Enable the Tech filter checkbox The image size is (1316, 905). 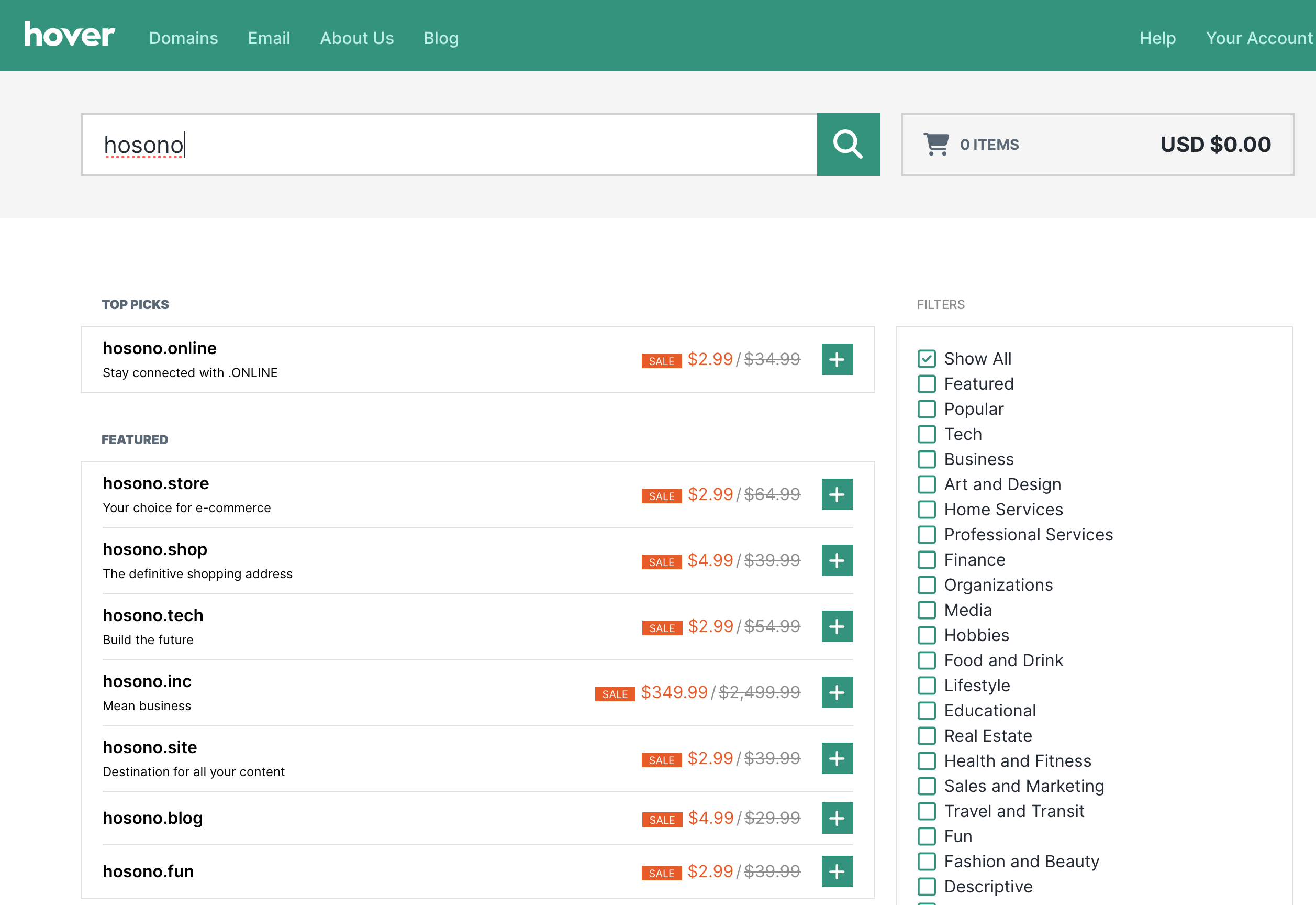[927, 434]
